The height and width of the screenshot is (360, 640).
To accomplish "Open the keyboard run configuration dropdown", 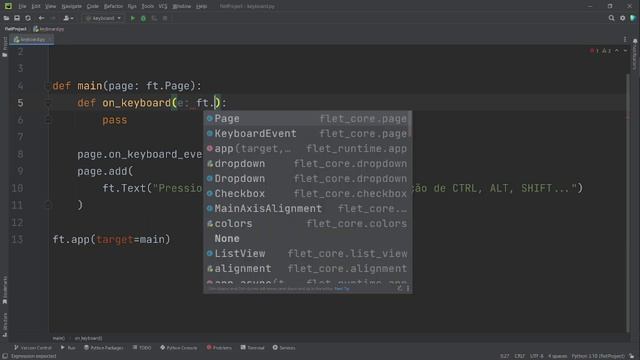I will coord(103,18).
